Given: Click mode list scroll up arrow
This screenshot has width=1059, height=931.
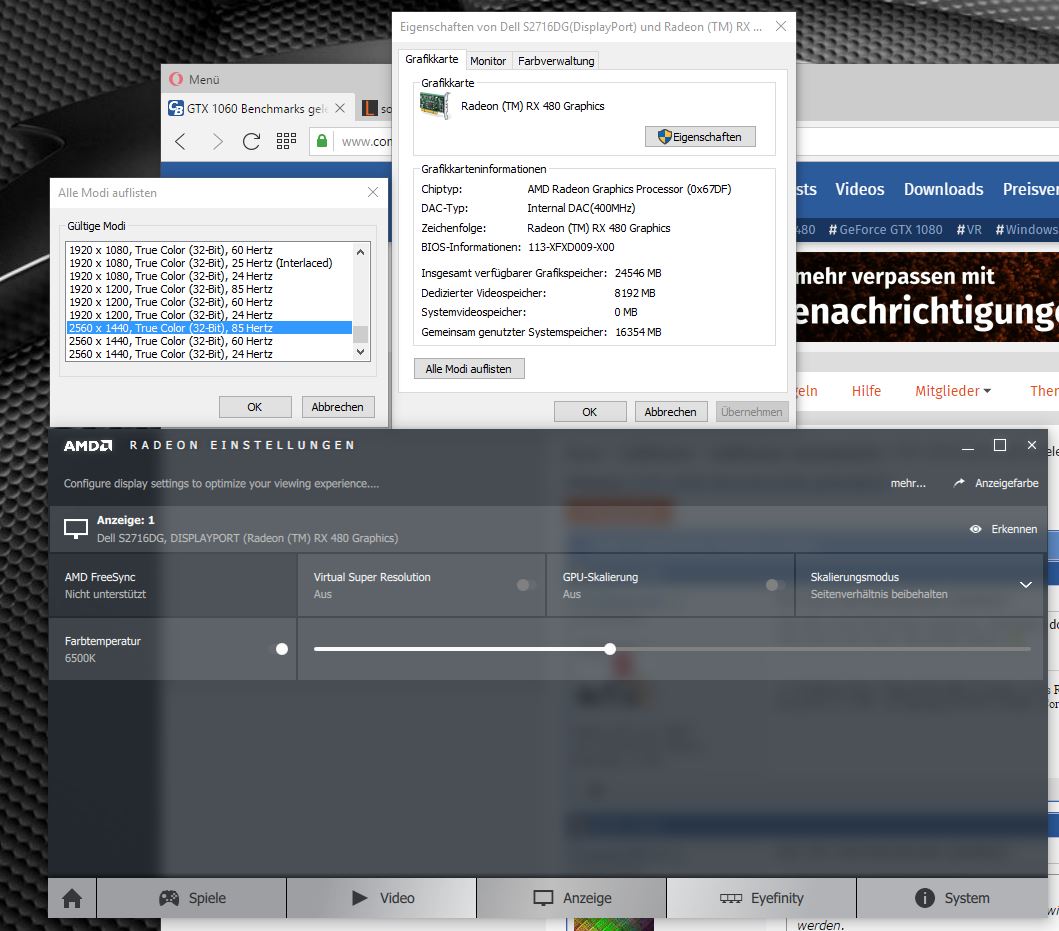Looking at the screenshot, I should (x=361, y=252).
